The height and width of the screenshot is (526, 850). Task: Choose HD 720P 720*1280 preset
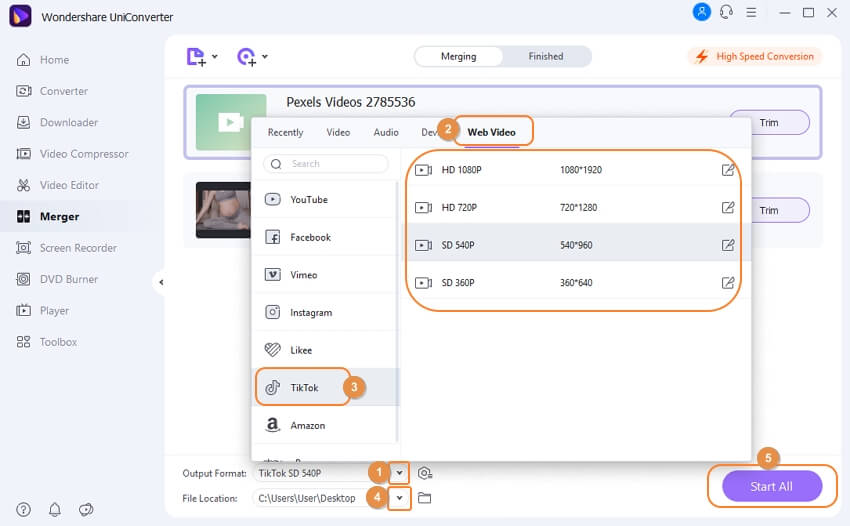pyautogui.click(x=574, y=207)
